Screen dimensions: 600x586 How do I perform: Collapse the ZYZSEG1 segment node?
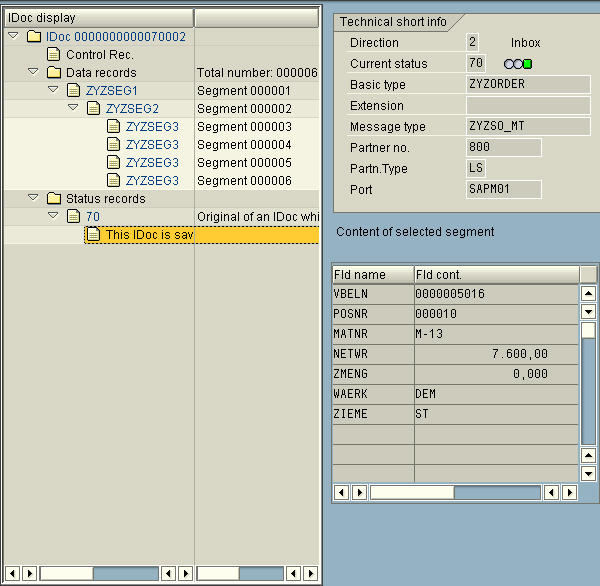[x=53, y=91]
